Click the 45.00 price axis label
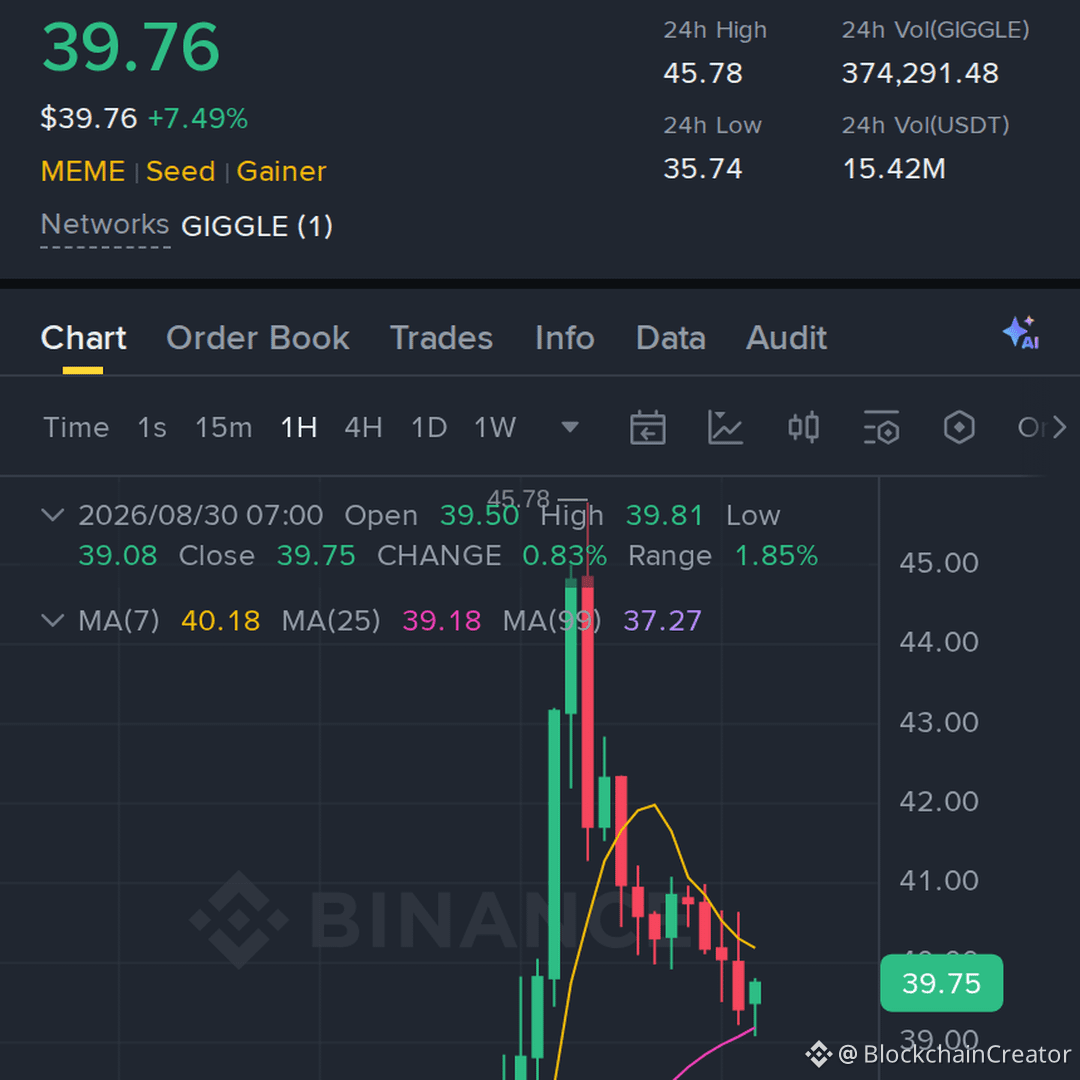The height and width of the screenshot is (1080, 1080). [939, 563]
